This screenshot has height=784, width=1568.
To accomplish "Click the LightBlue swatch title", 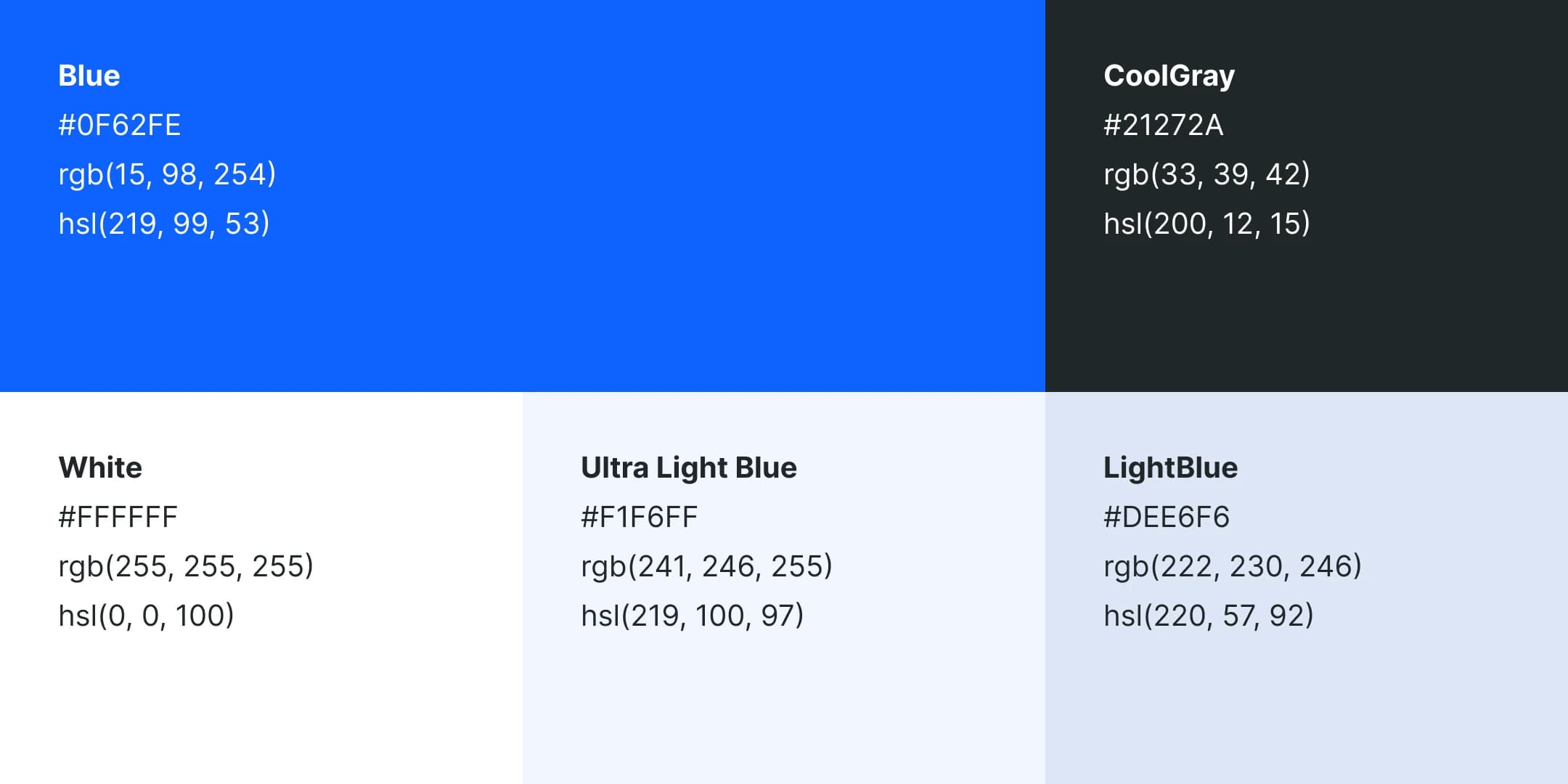I will pyautogui.click(x=1170, y=467).
